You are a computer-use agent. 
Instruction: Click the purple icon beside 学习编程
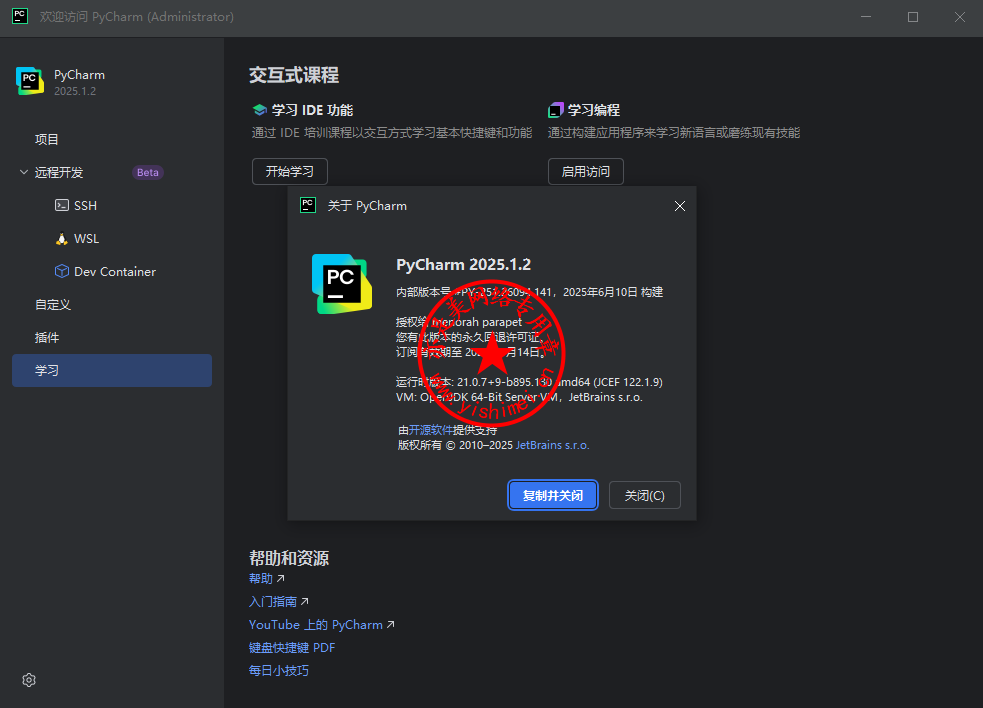pyautogui.click(x=555, y=110)
